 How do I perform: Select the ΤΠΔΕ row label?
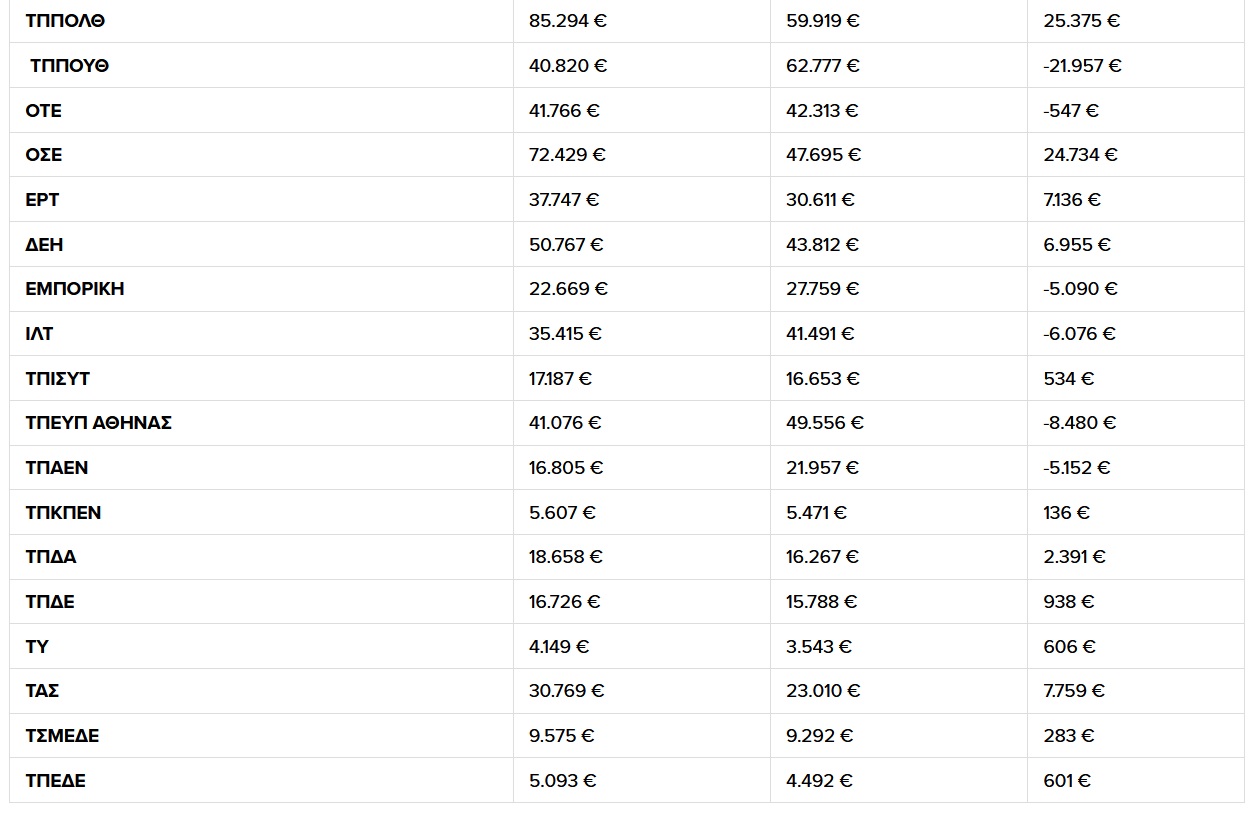tap(50, 602)
